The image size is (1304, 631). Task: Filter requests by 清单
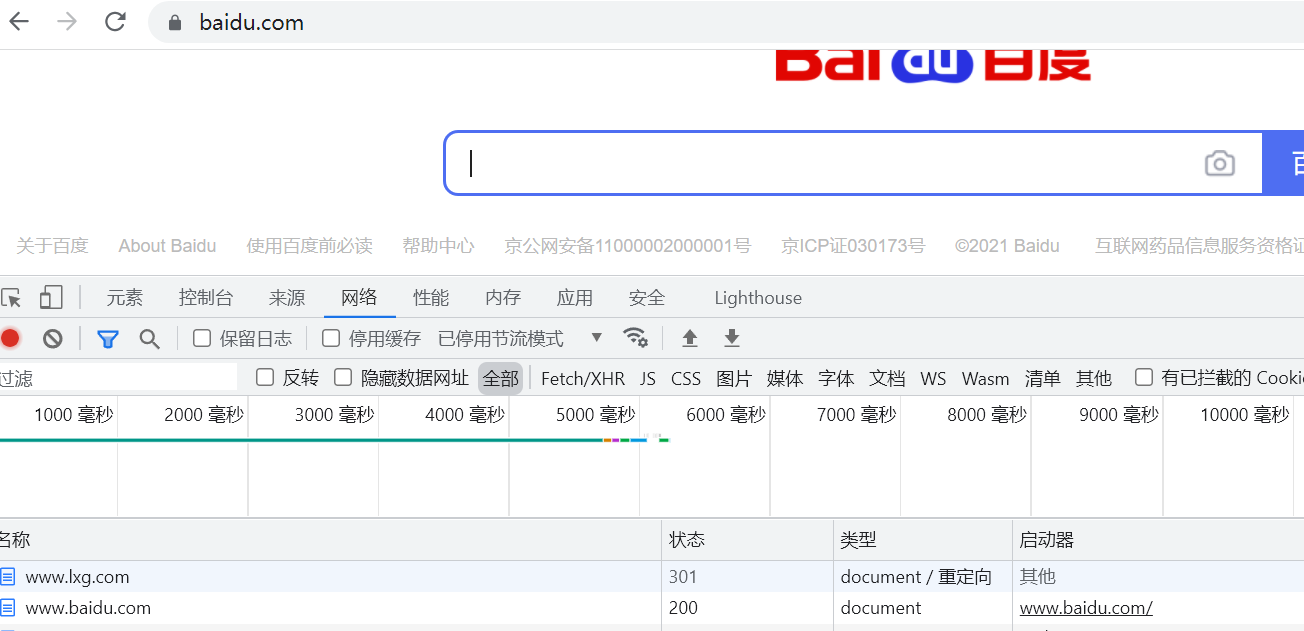coord(1042,378)
